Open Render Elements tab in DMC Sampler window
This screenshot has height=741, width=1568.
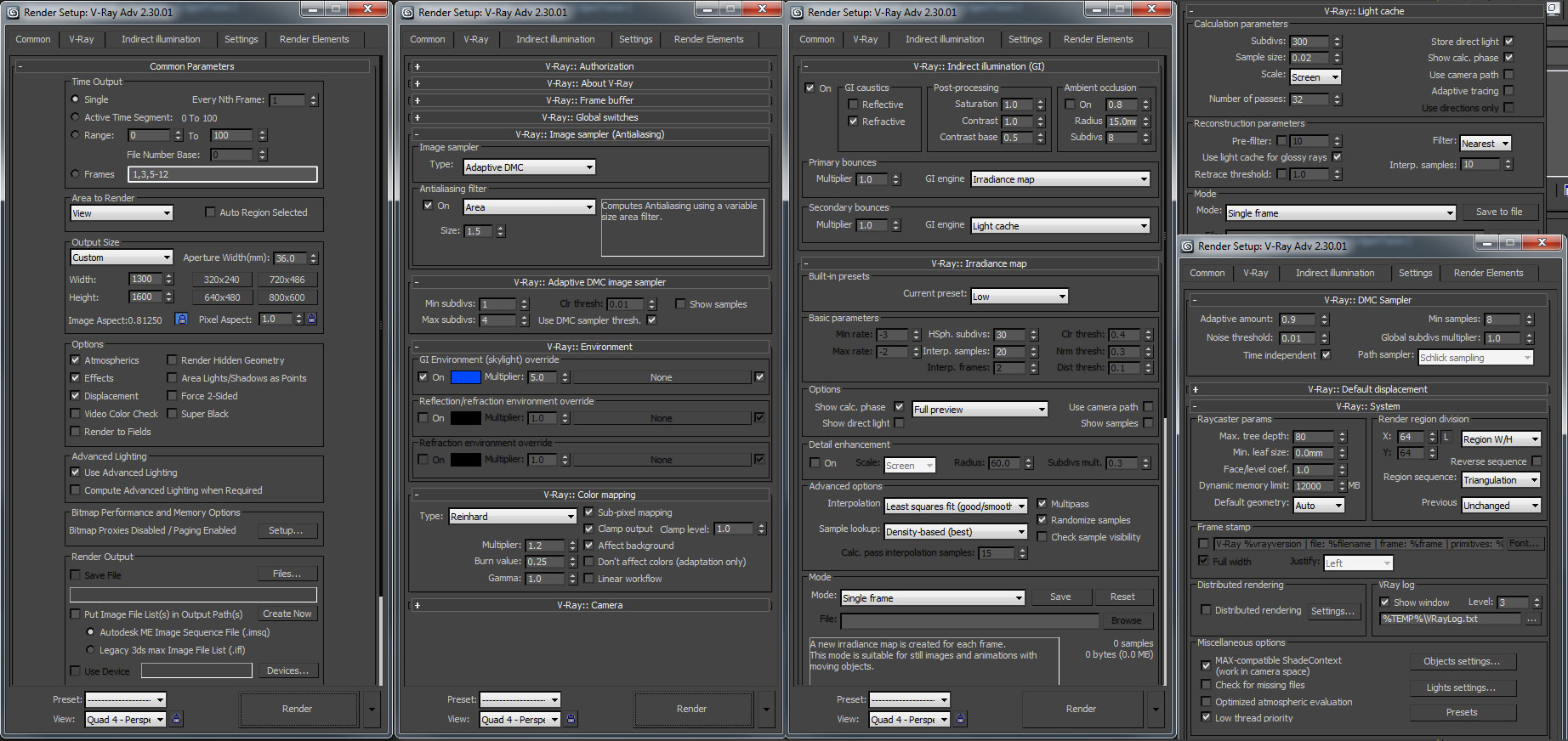[x=1488, y=273]
